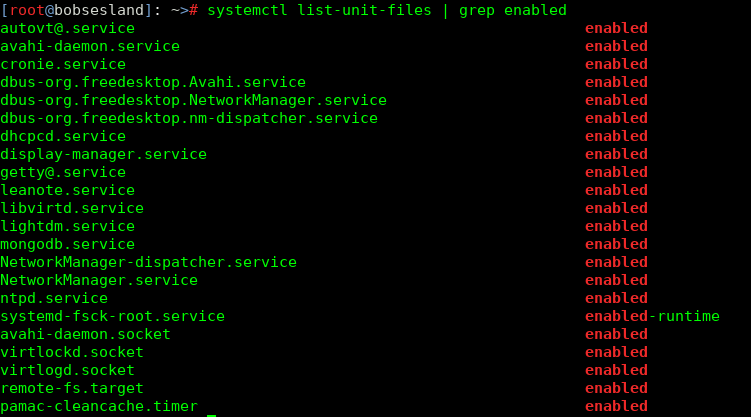Click getty@.service entry

coord(63,172)
